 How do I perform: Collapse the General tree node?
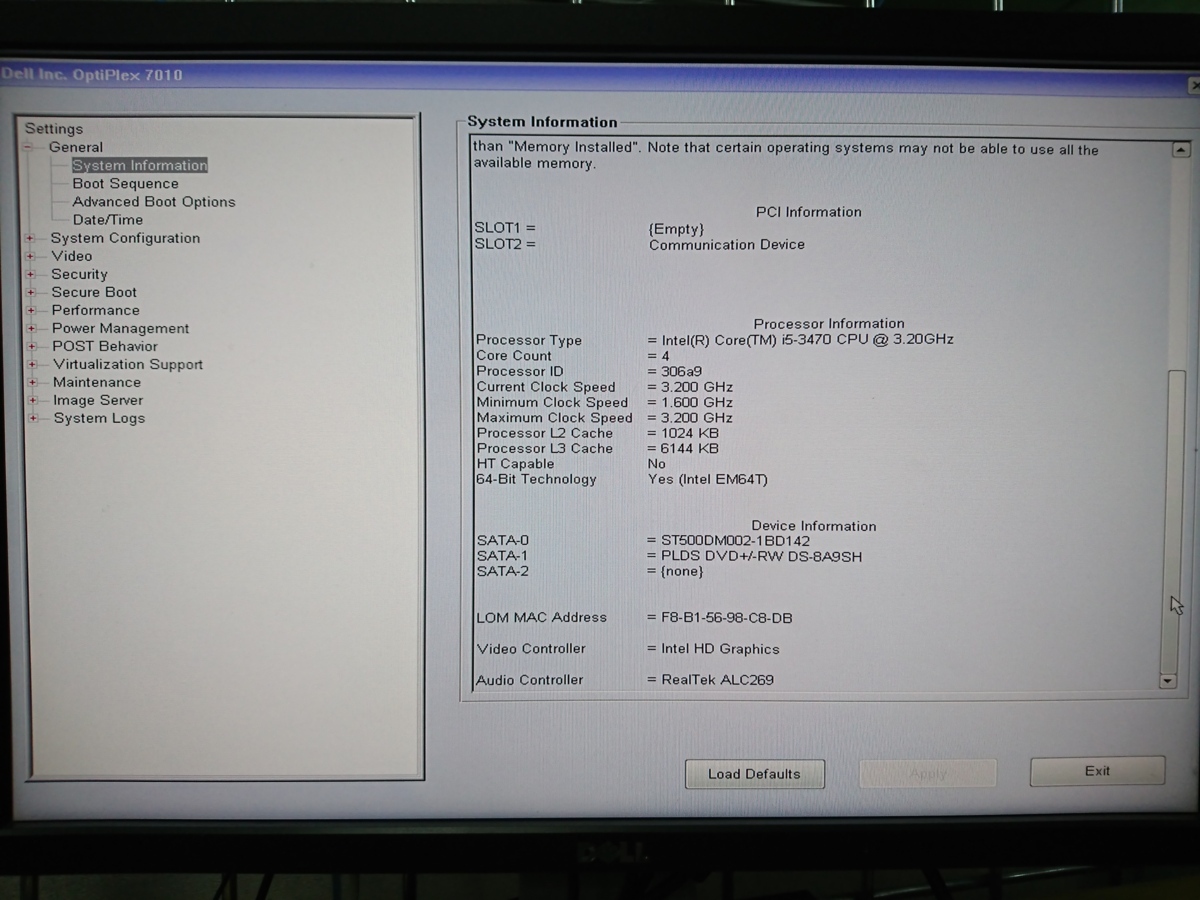(x=28, y=147)
